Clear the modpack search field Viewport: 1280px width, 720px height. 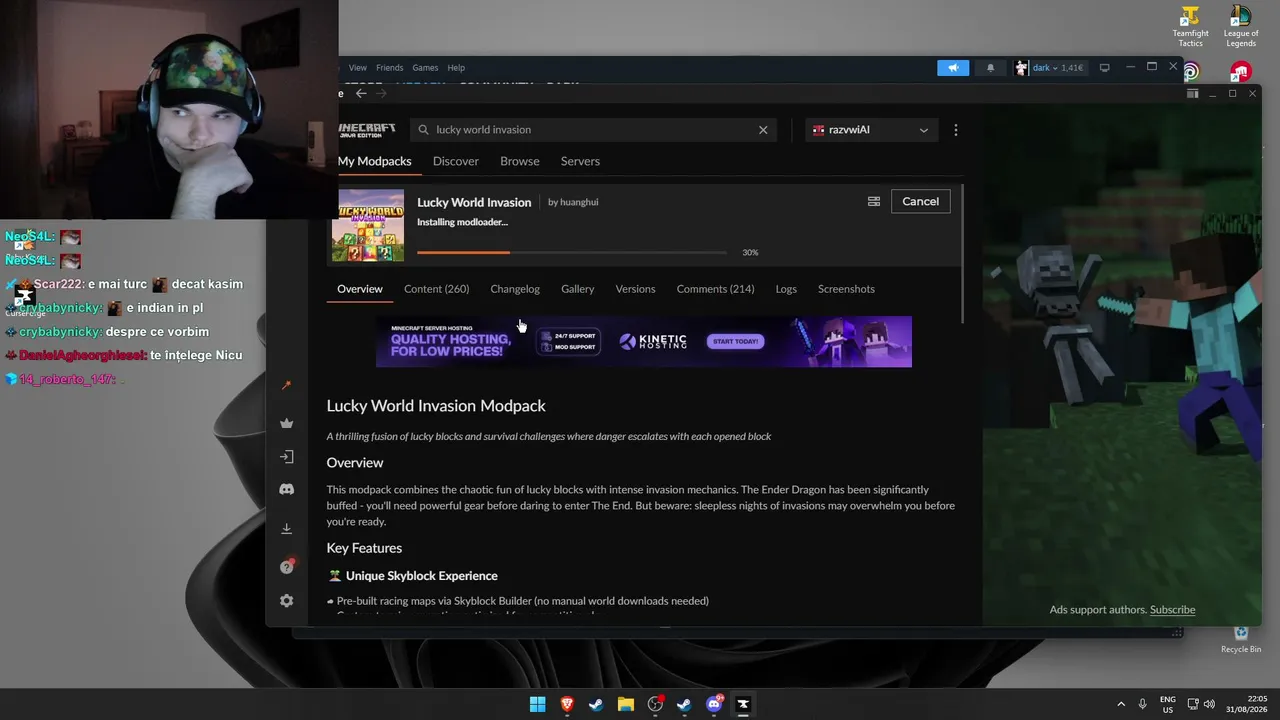(763, 130)
